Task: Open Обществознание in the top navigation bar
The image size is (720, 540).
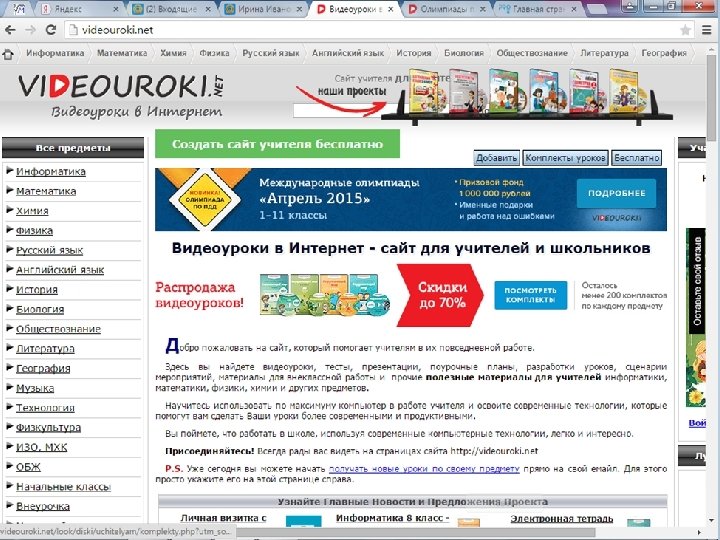Action: (532, 53)
